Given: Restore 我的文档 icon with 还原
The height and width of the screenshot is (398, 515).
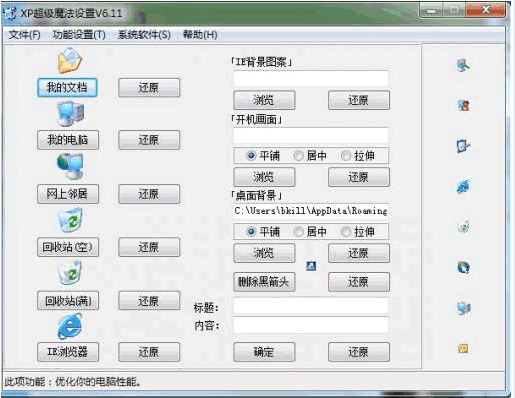Looking at the screenshot, I should [149, 88].
